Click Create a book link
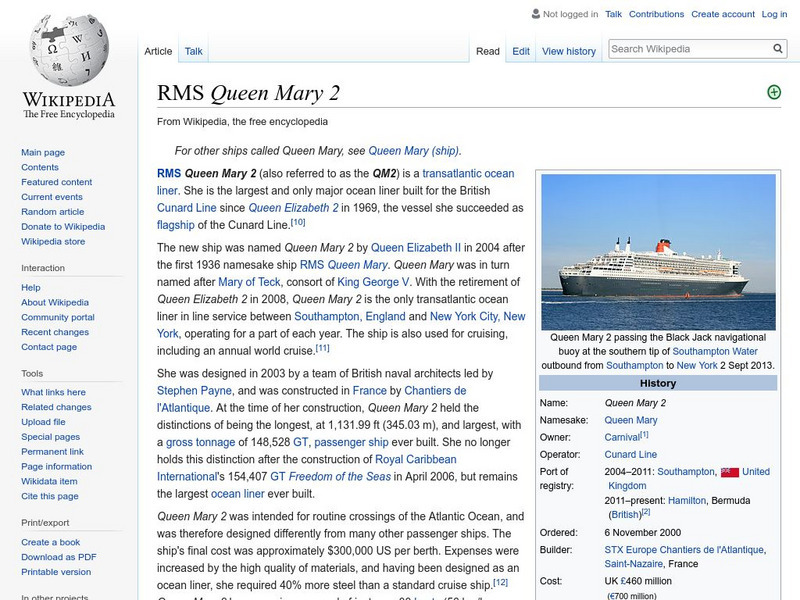This screenshot has height=600, width=800. coord(51,542)
